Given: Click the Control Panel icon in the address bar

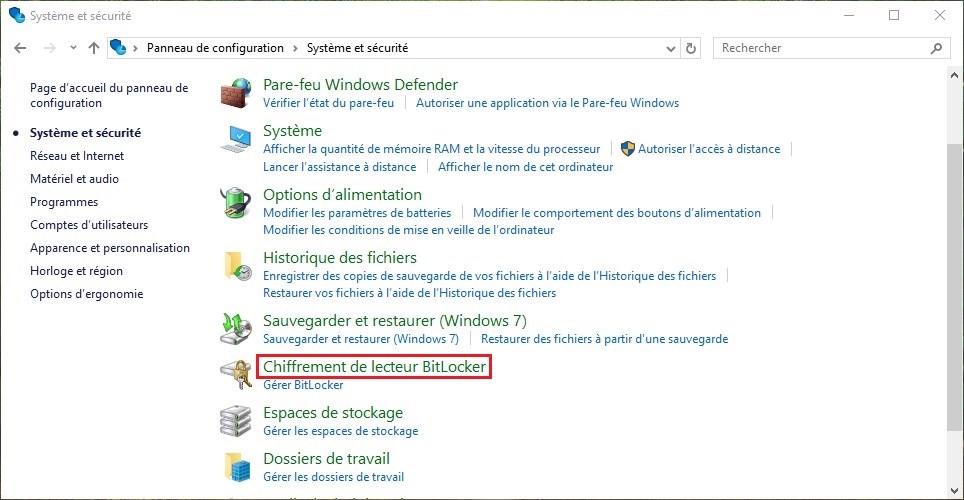Looking at the screenshot, I should (x=118, y=47).
